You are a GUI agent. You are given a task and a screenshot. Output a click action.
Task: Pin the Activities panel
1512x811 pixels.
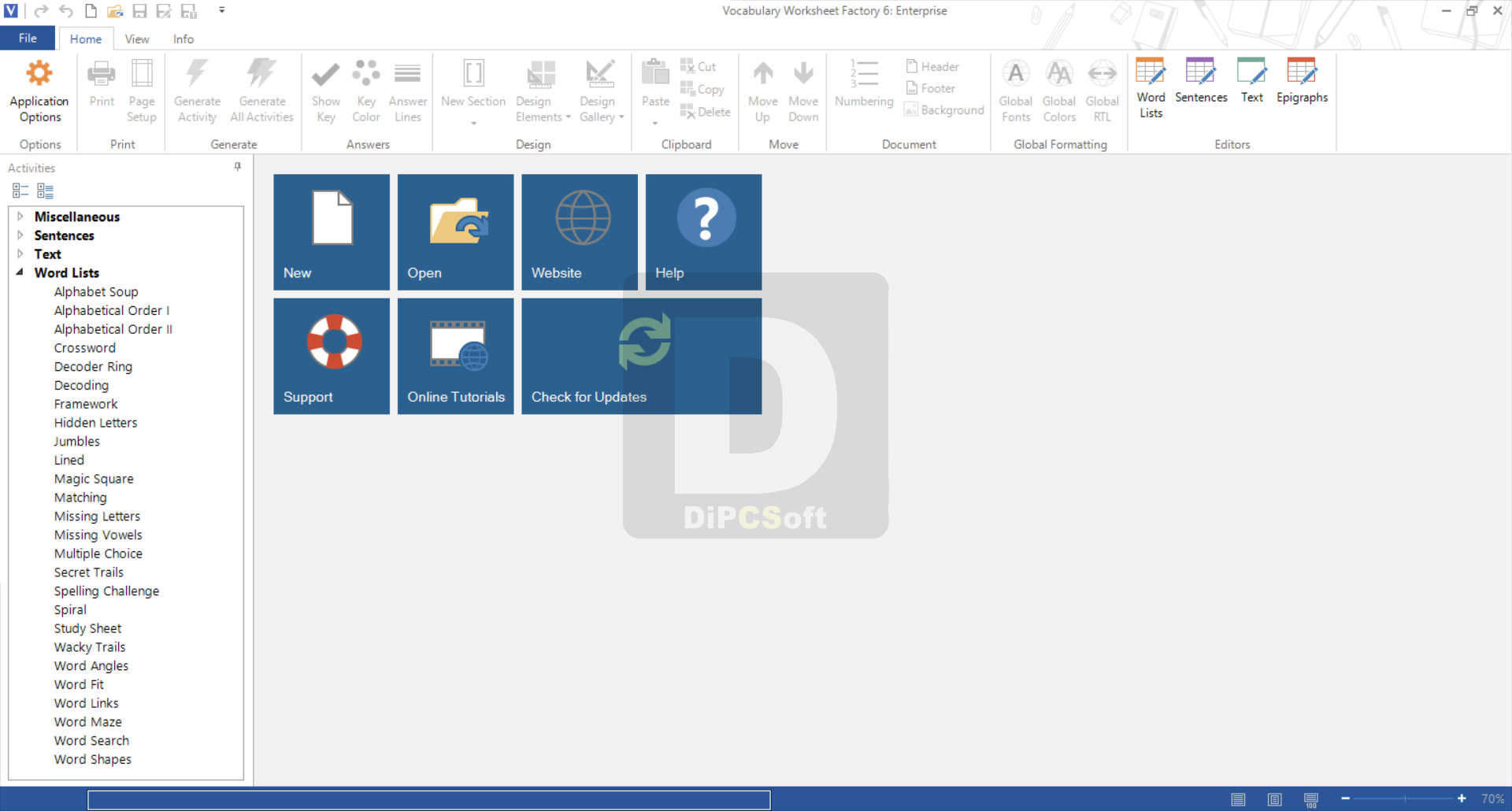tap(238, 167)
